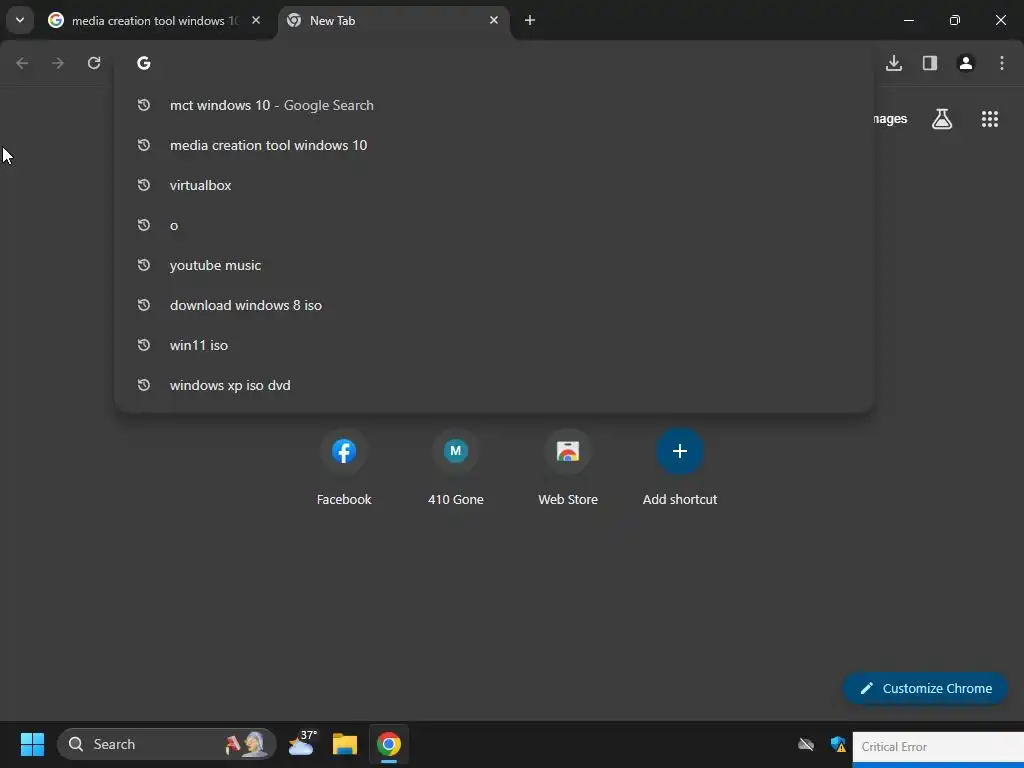Go back with the back arrow
The width and height of the screenshot is (1024, 768).
[22, 63]
